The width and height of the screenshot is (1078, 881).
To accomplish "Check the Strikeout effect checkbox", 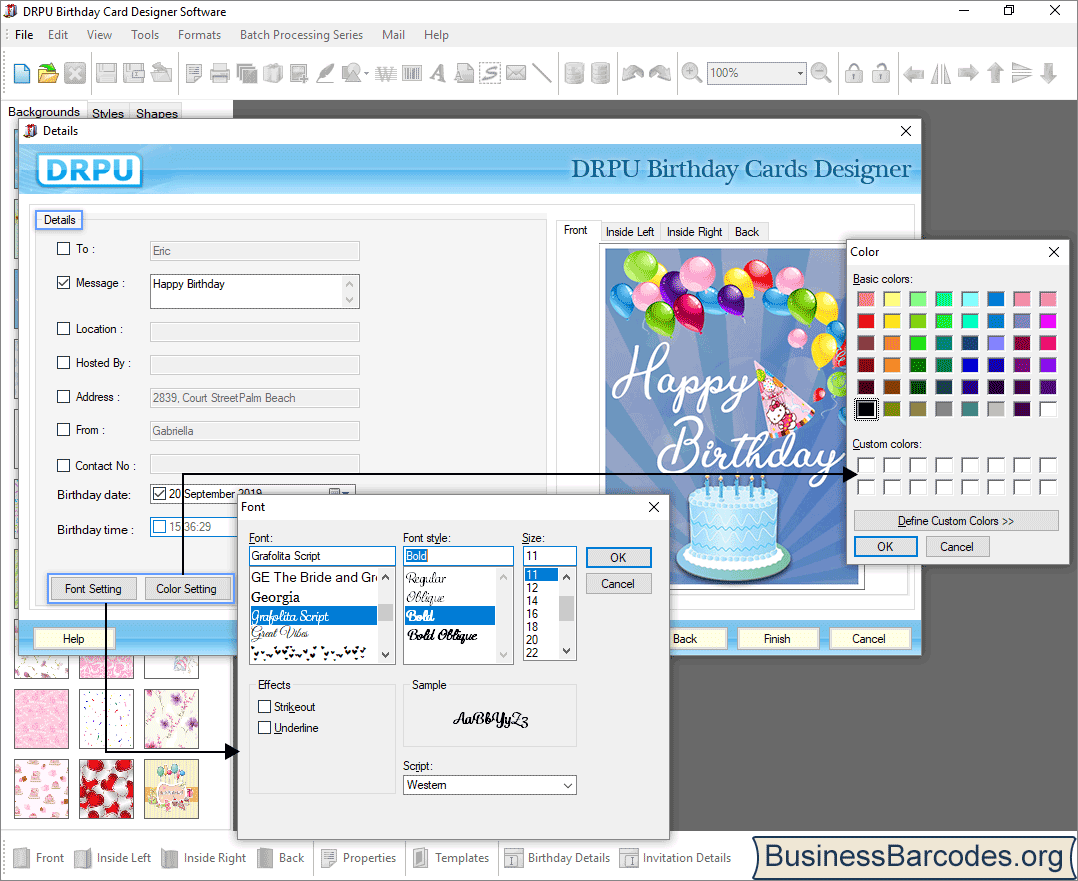I will click(x=264, y=706).
